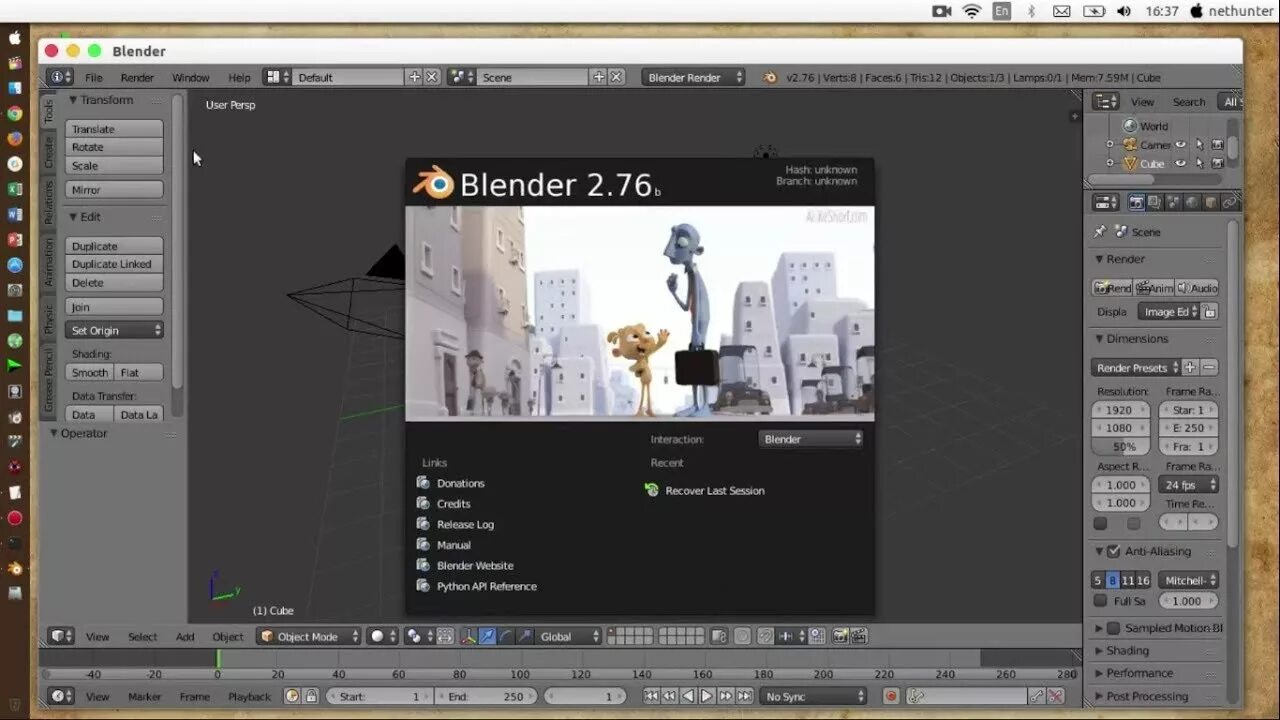This screenshot has height=720, width=1280.
Task: Open the File menu
Action: tap(93, 77)
